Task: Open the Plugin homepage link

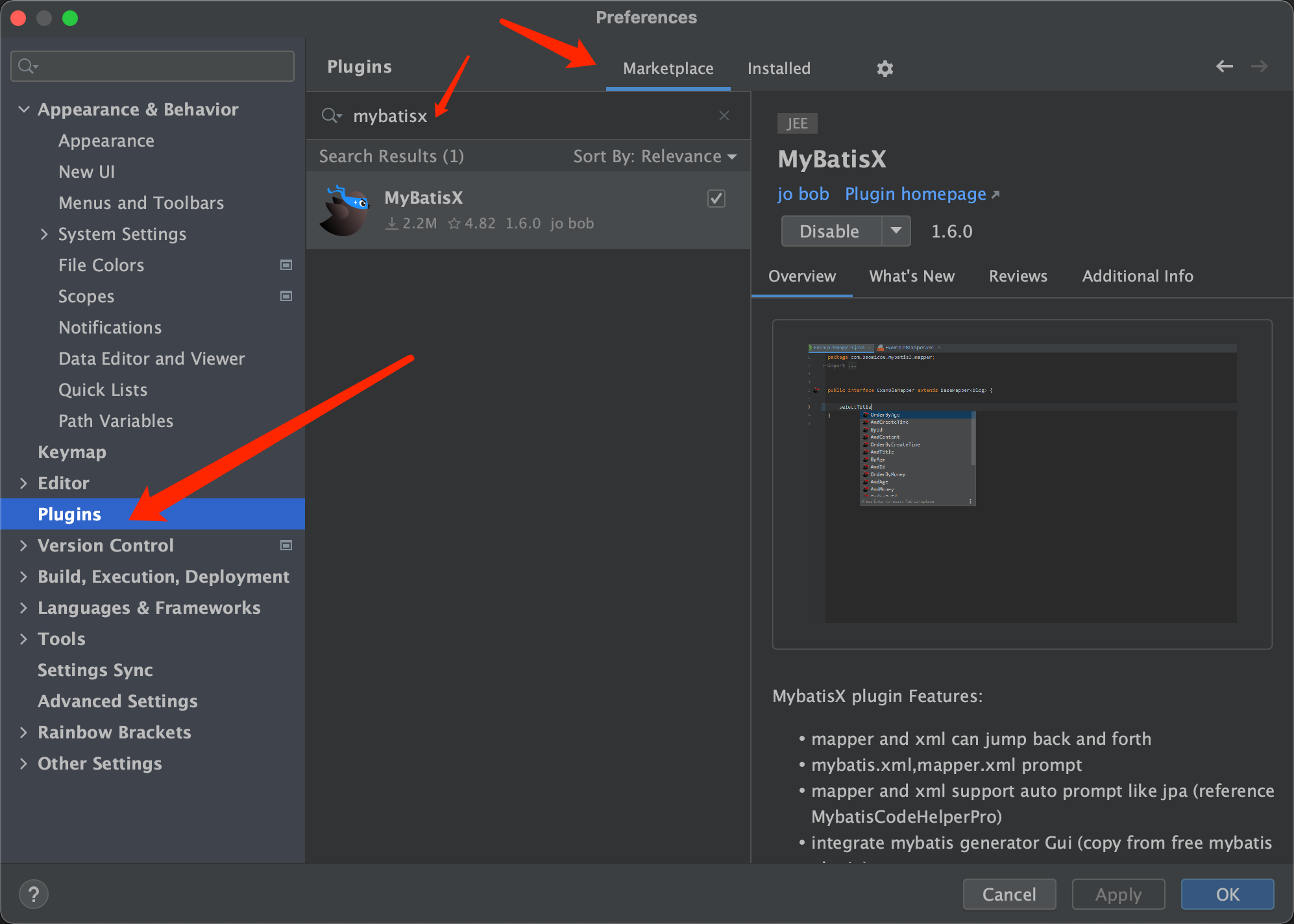Action: click(x=922, y=194)
